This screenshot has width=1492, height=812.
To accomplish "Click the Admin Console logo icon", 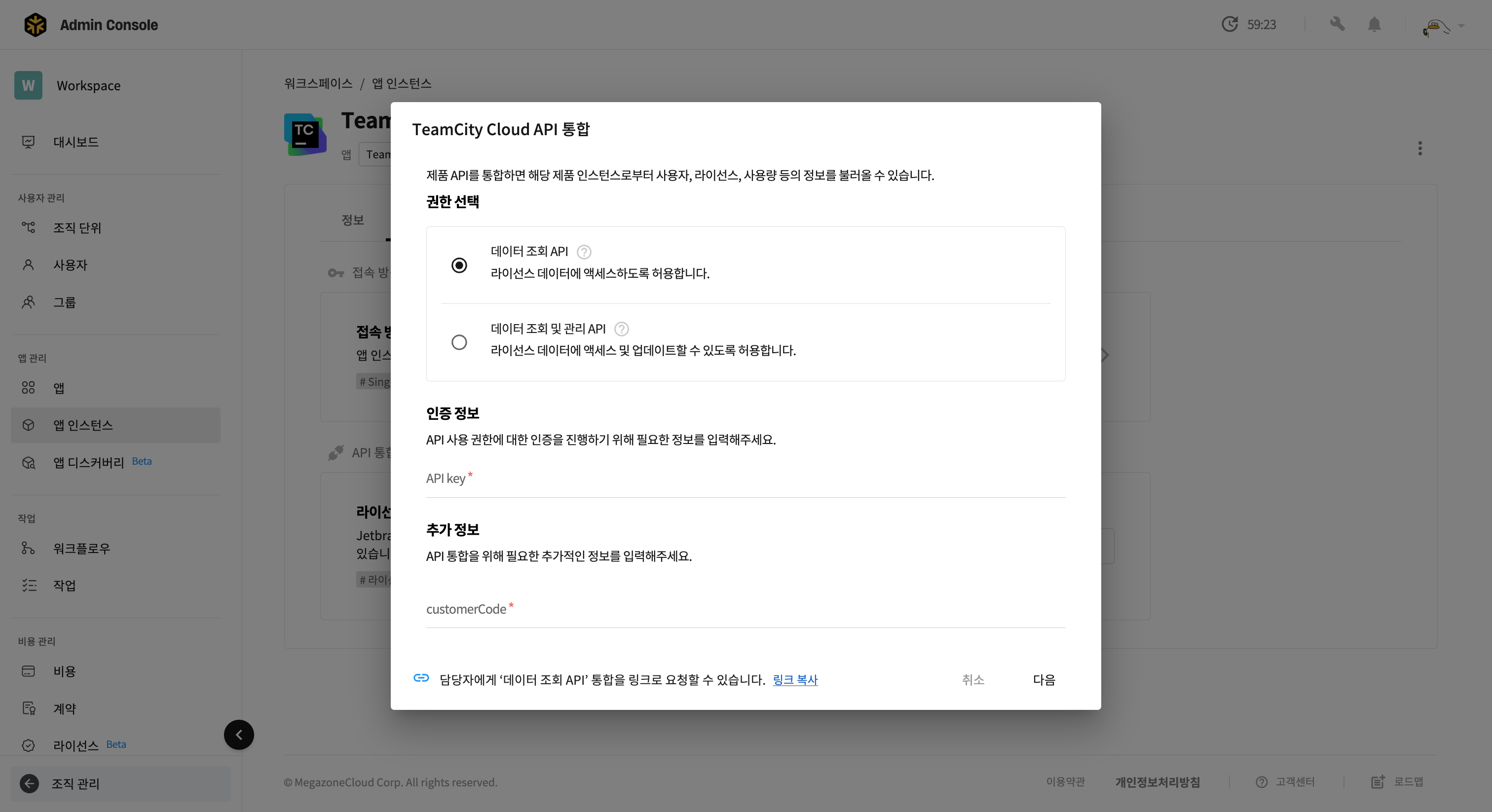I will point(36,25).
